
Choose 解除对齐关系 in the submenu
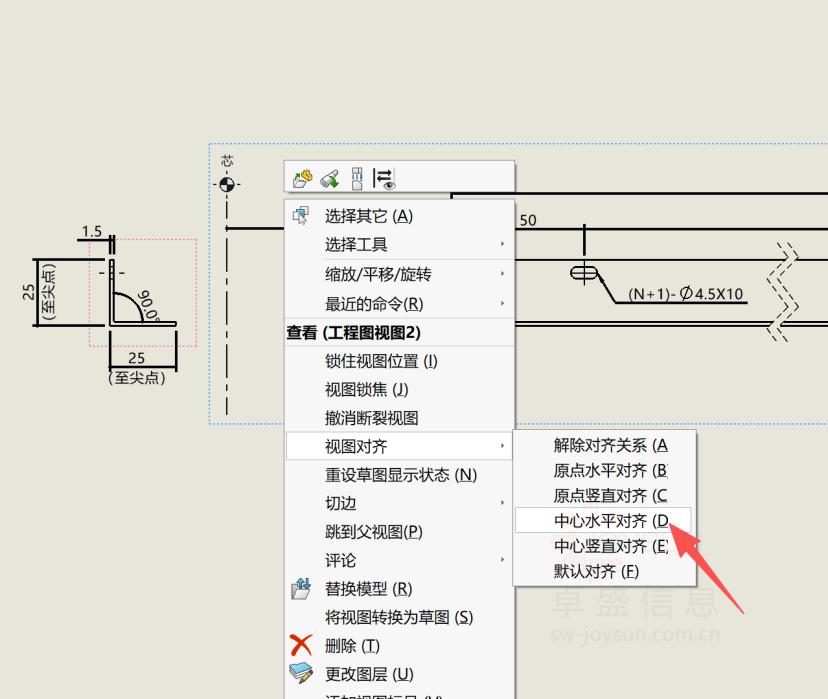[x=610, y=445]
